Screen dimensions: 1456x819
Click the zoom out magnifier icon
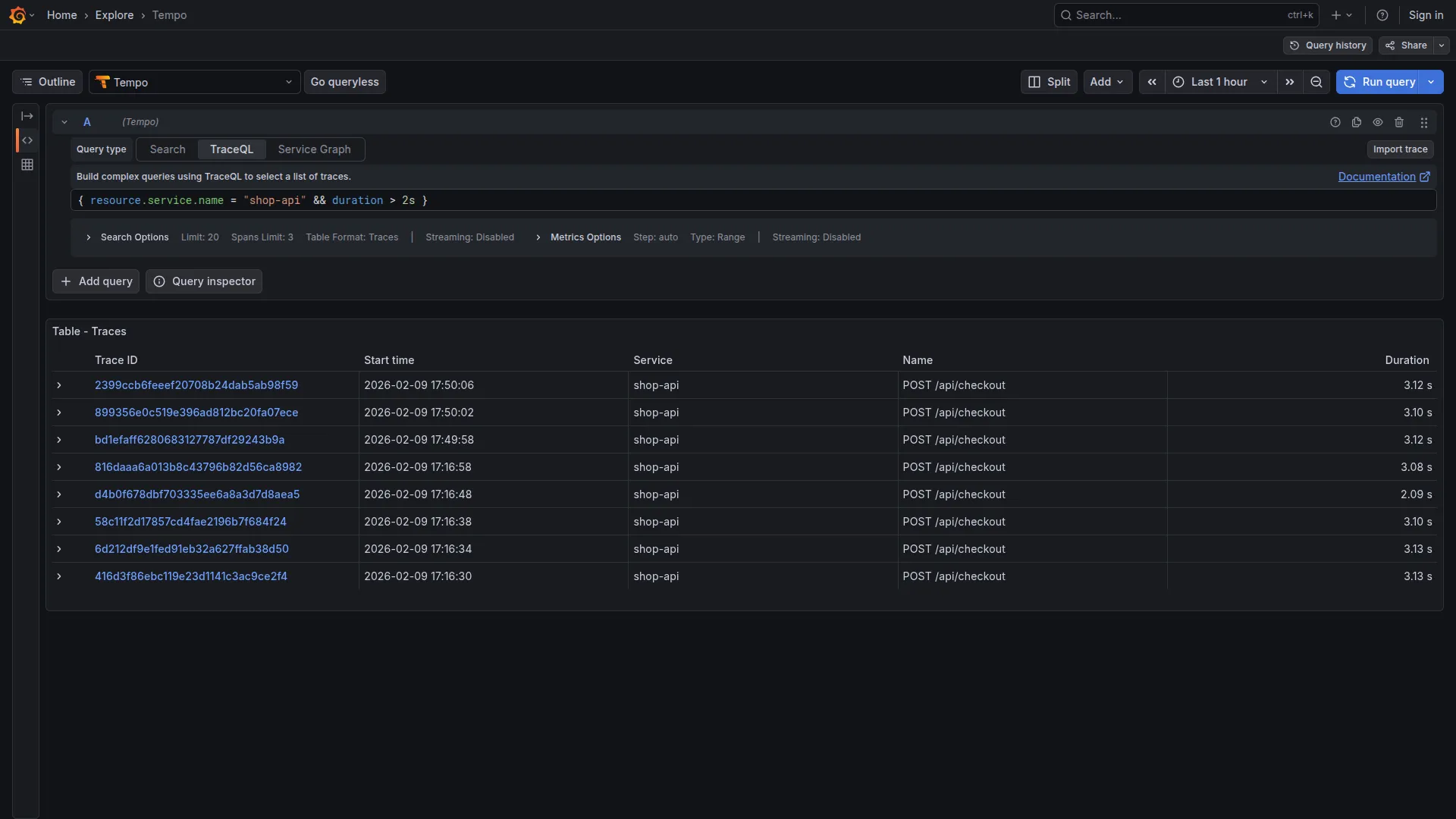click(x=1316, y=82)
